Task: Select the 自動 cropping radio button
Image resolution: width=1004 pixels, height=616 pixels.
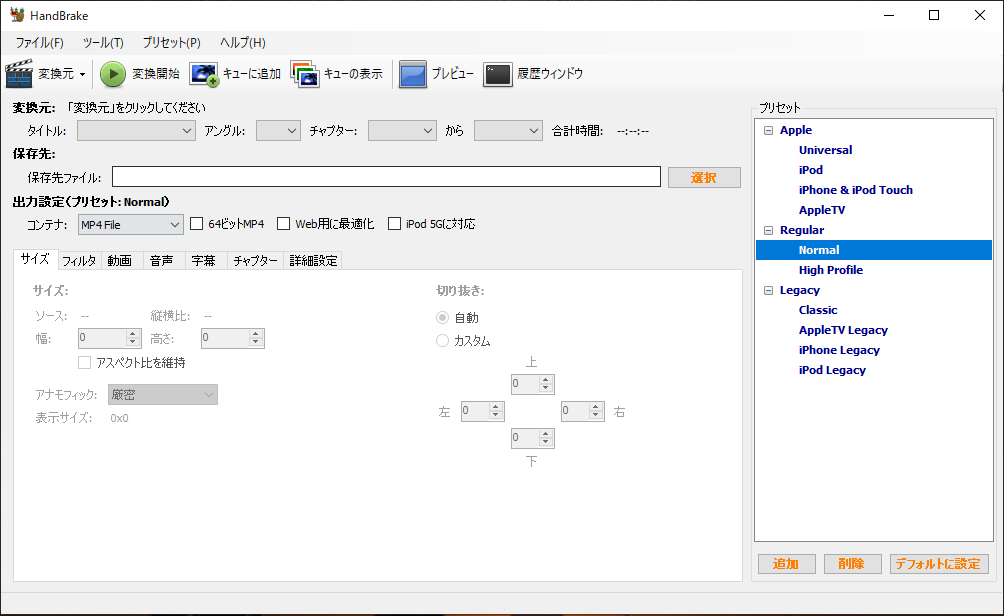Action: click(442, 318)
